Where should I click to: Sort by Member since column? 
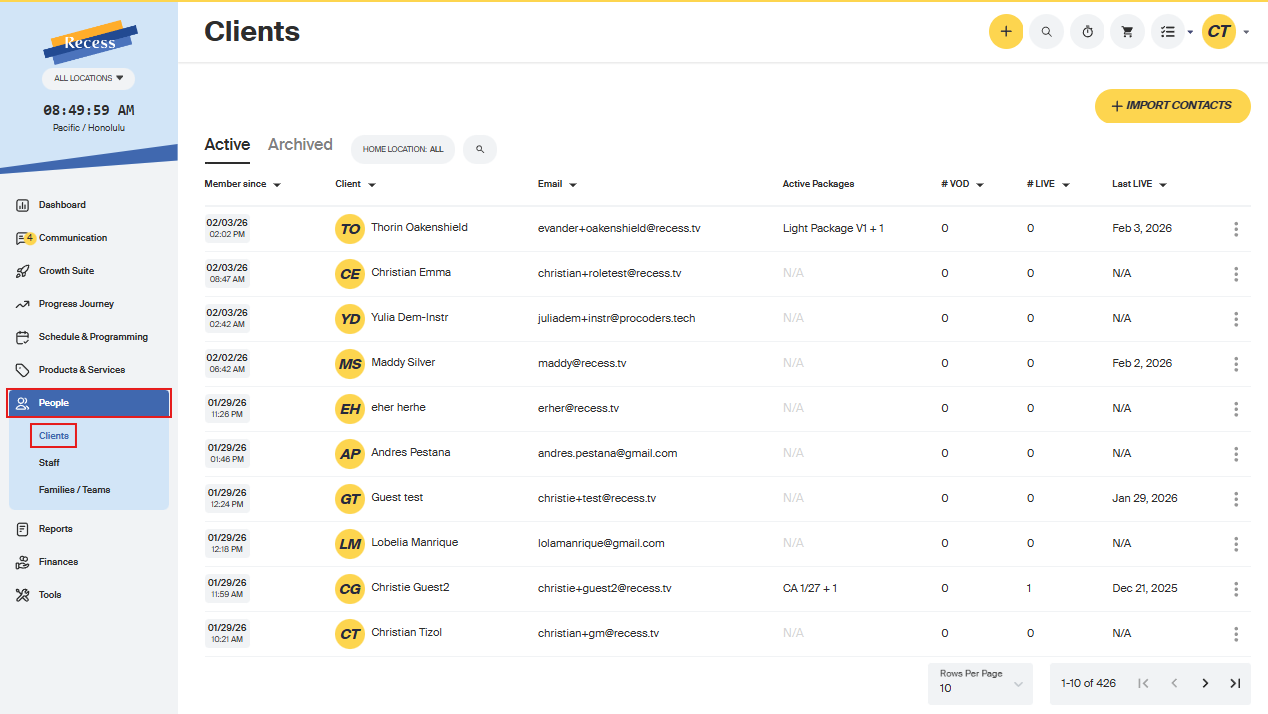tap(242, 184)
